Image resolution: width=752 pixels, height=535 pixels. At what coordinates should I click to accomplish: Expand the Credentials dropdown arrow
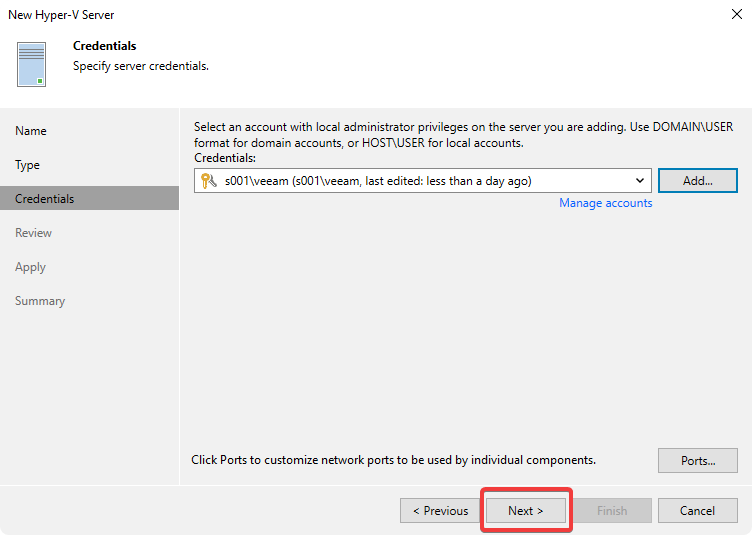point(640,181)
